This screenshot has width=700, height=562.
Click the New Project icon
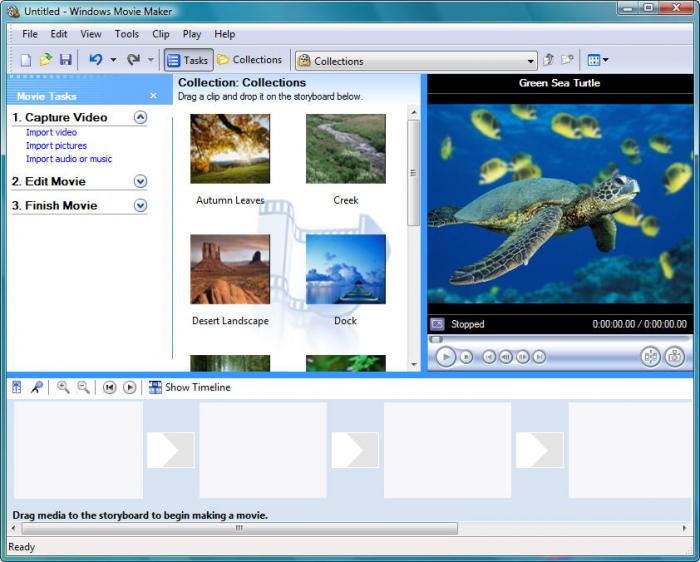point(26,60)
